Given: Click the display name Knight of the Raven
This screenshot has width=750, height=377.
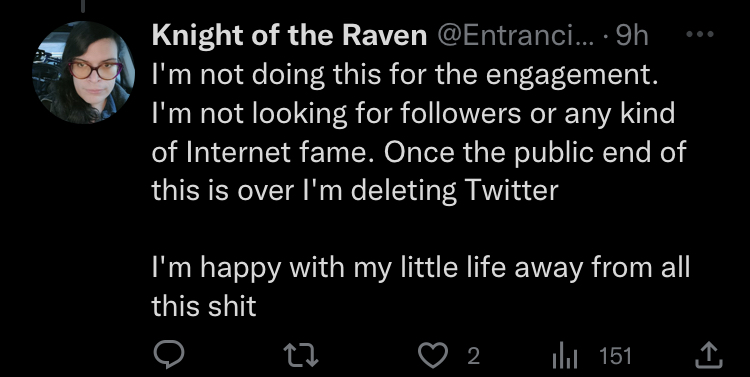Looking at the screenshot, I should coord(289,36).
